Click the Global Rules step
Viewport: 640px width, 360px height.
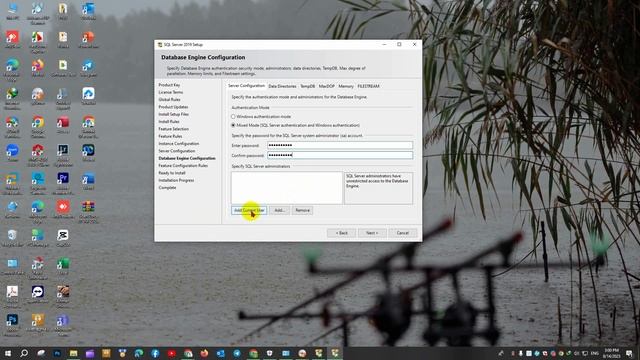pyautogui.click(x=169, y=100)
